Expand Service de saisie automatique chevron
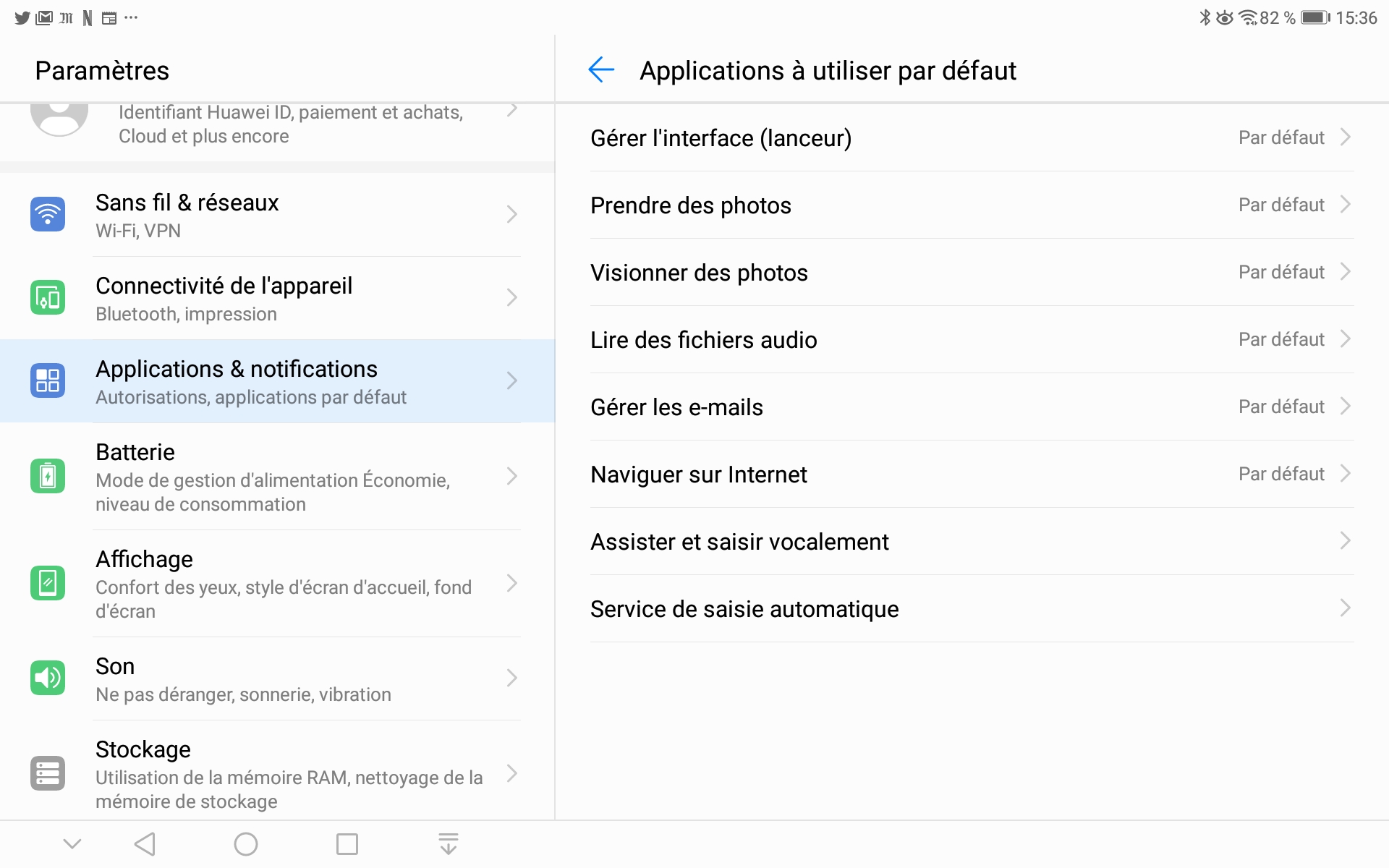The image size is (1389, 868). 1345,608
